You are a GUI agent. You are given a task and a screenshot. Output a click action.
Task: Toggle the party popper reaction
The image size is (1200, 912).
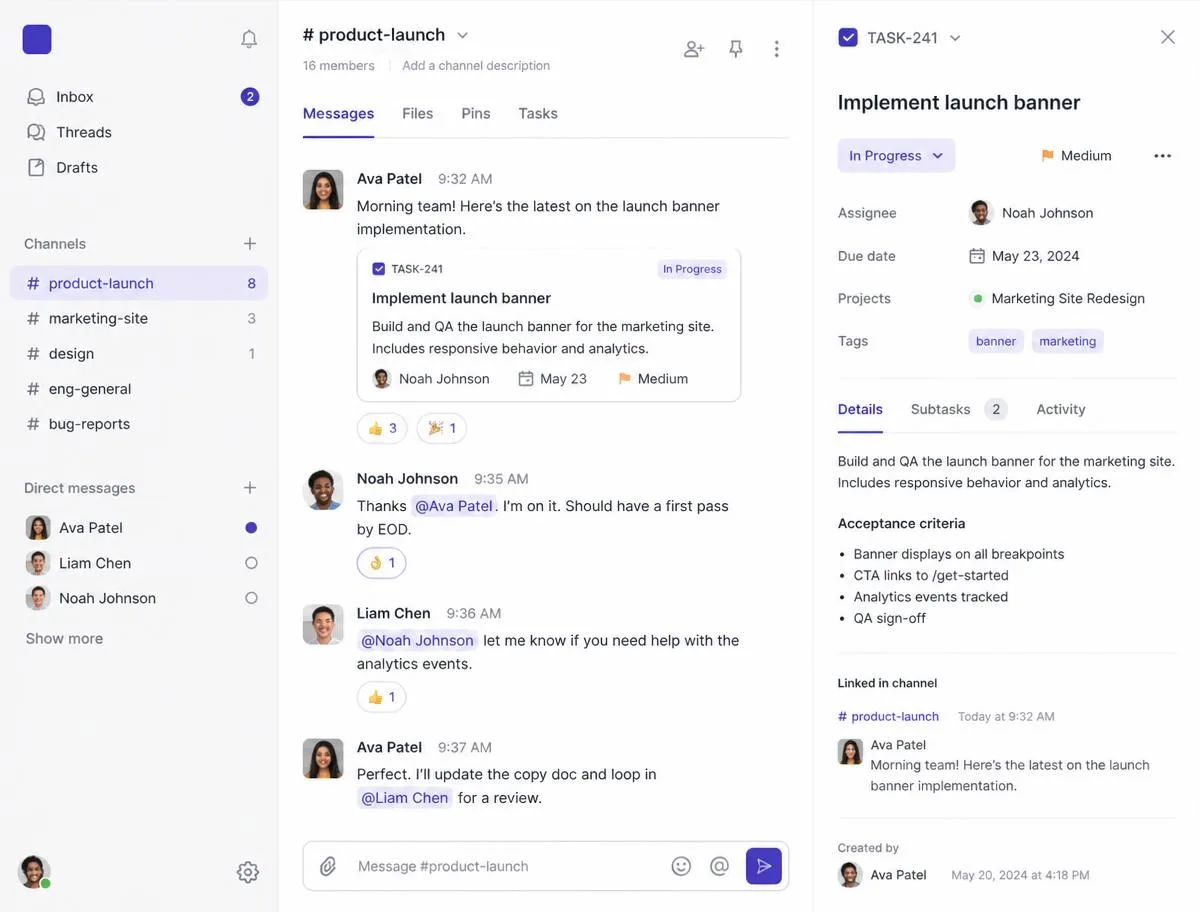pos(442,428)
